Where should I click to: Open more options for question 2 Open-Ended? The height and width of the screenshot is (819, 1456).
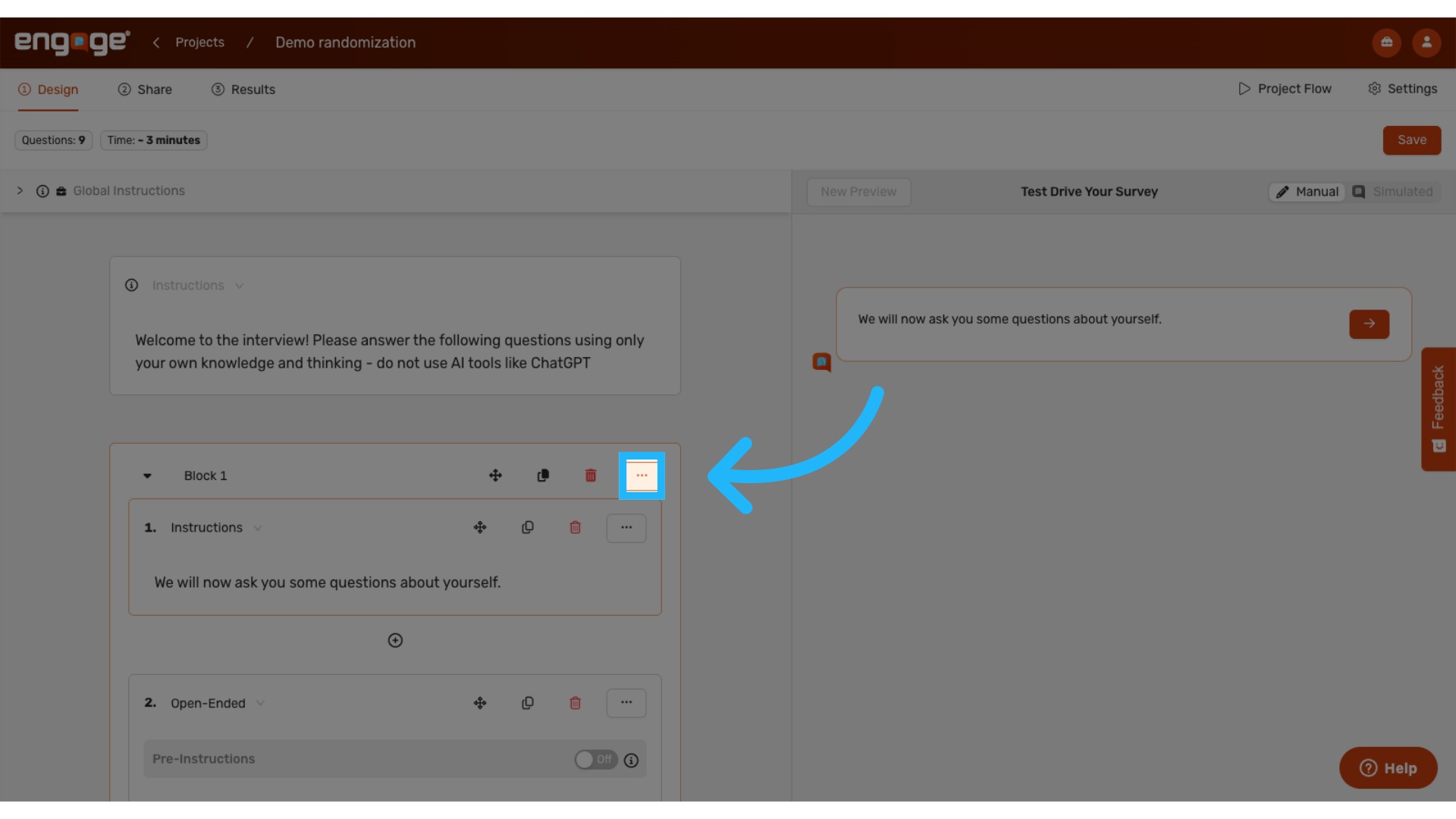(x=626, y=703)
